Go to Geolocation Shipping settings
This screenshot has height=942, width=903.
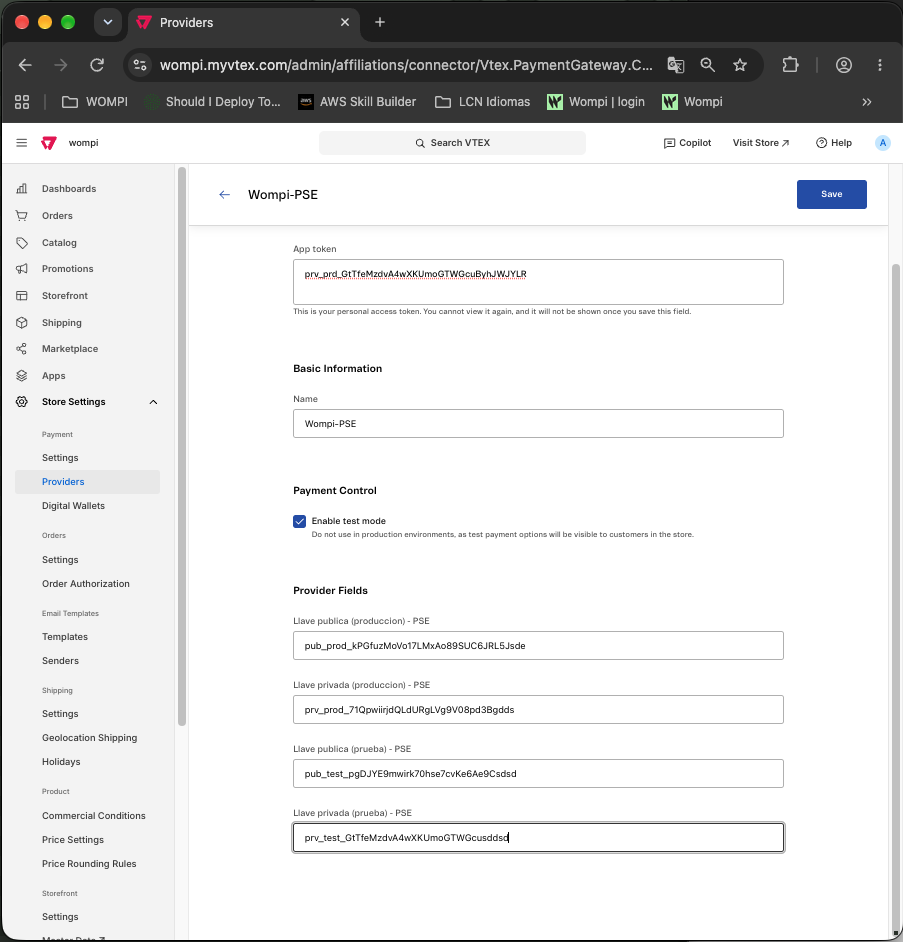90,738
